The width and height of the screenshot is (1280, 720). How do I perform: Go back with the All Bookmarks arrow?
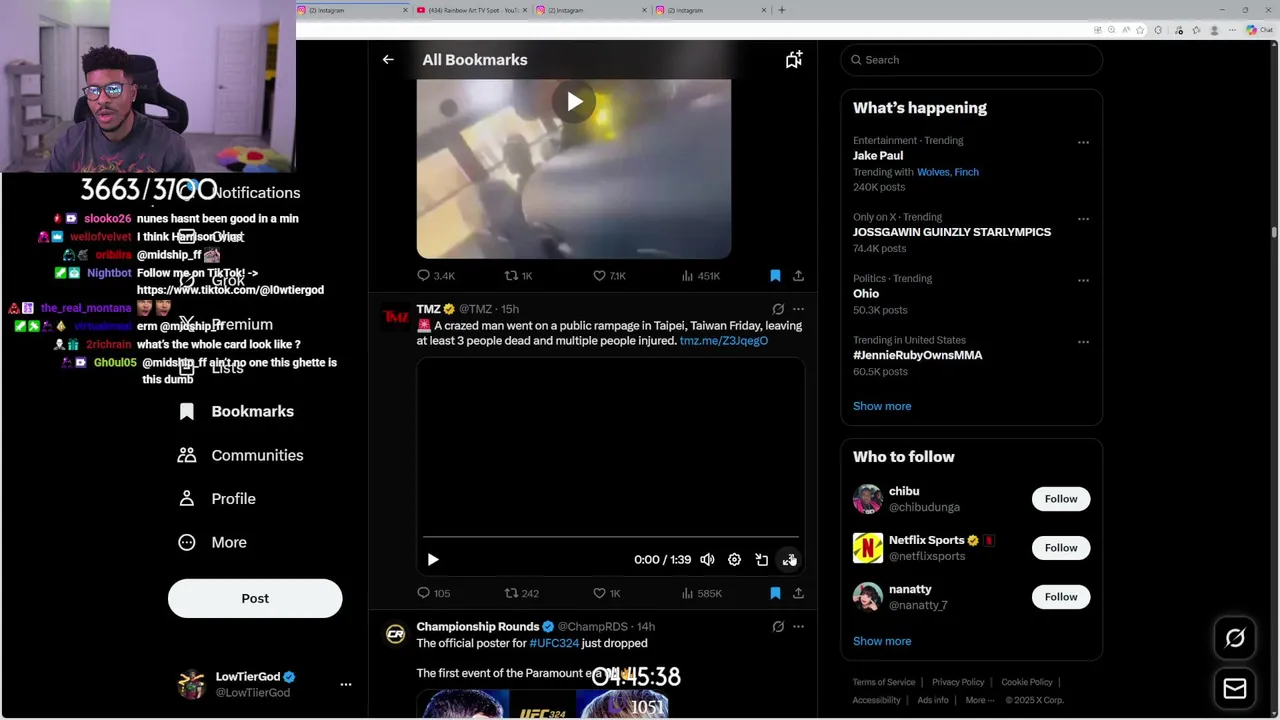click(388, 60)
